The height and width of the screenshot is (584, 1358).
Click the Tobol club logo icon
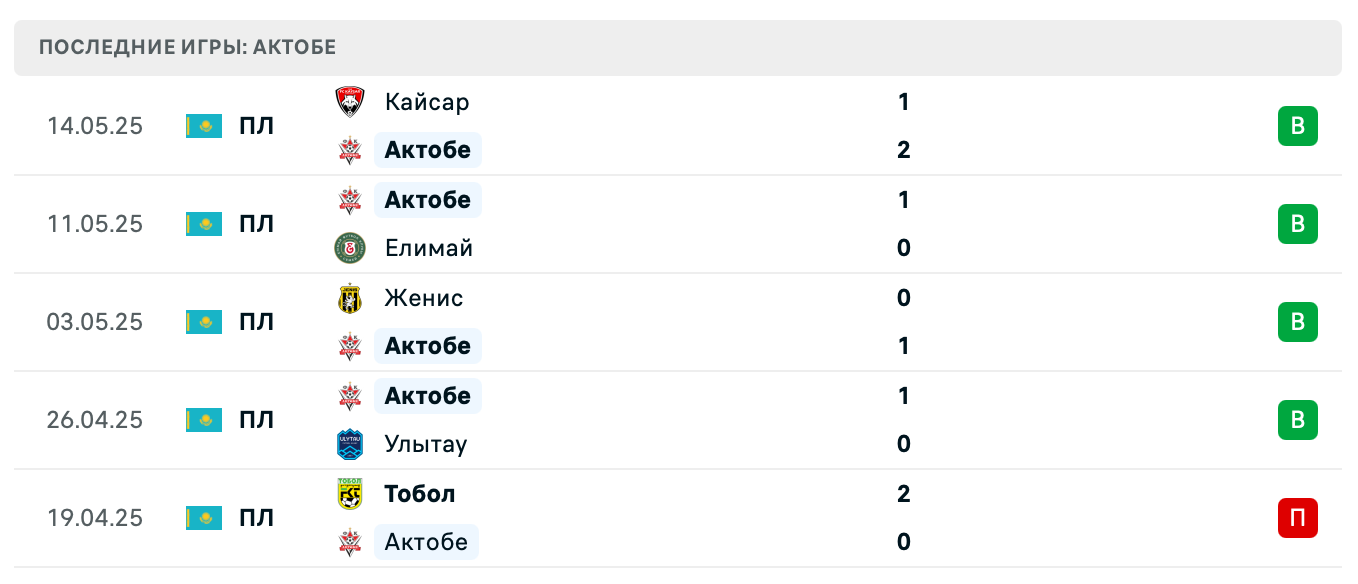(350, 494)
